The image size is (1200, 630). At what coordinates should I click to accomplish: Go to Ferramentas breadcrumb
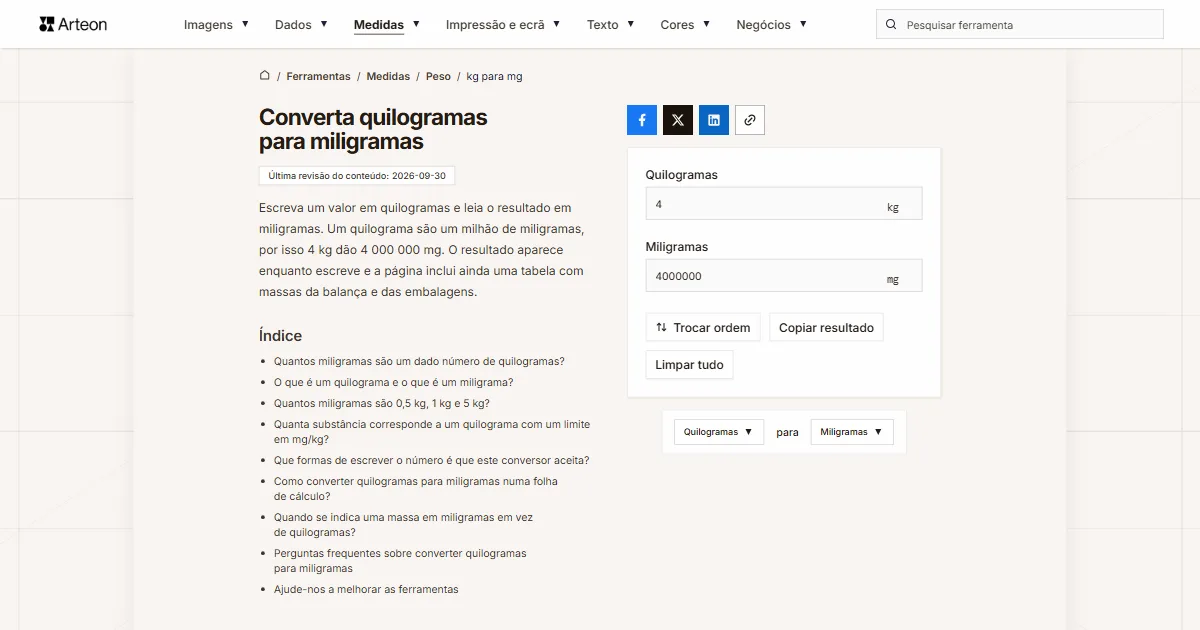[318, 76]
